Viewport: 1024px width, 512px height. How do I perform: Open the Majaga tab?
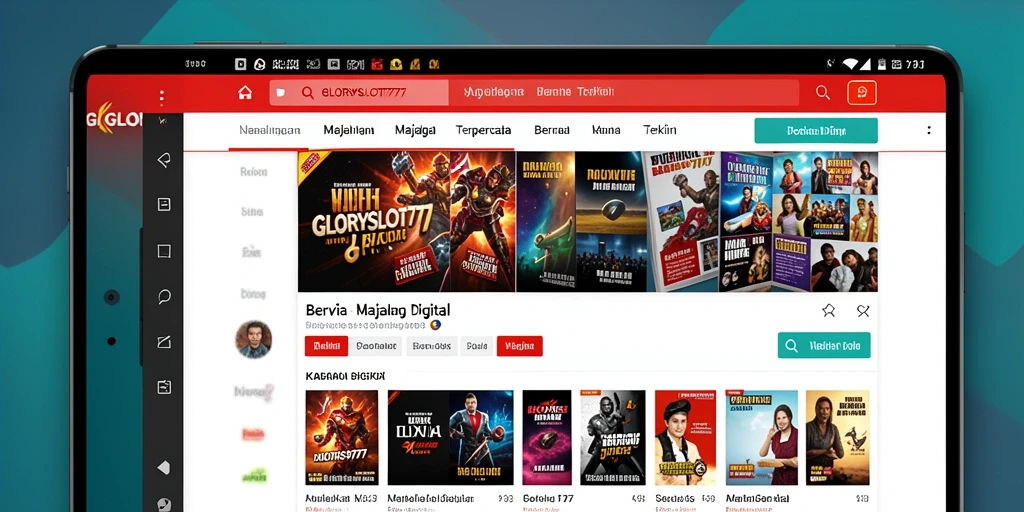click(415, 131)
